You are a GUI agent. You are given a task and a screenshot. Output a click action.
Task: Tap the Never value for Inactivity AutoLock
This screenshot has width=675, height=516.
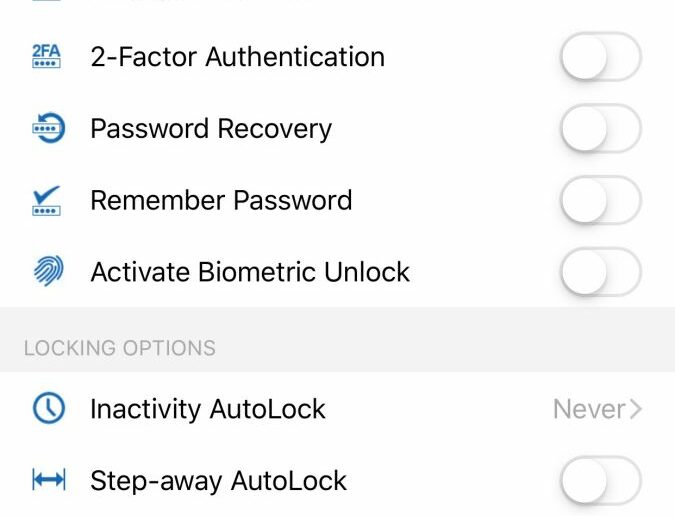pyautogui.click(x=589, y=409)
